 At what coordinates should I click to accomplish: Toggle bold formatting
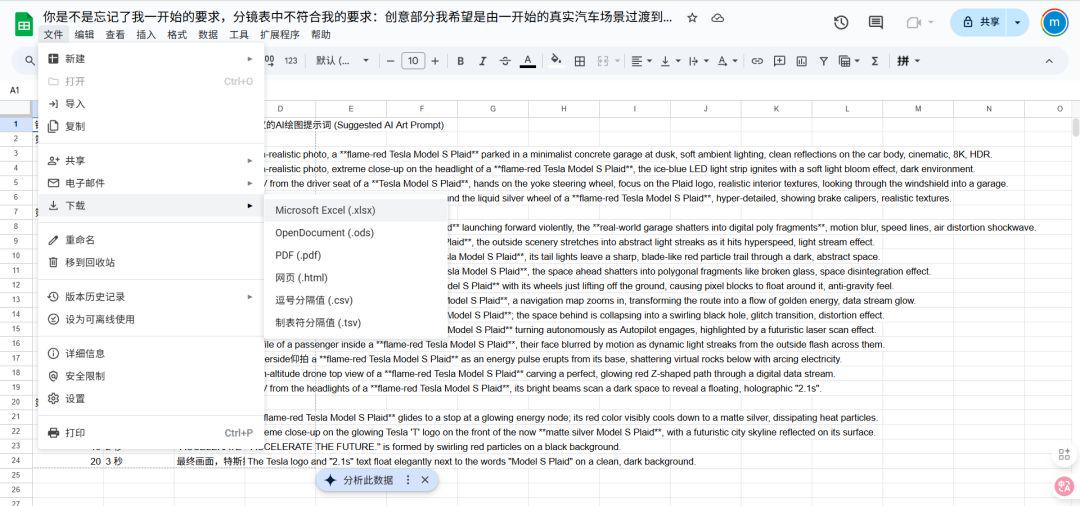click(460, 61)
